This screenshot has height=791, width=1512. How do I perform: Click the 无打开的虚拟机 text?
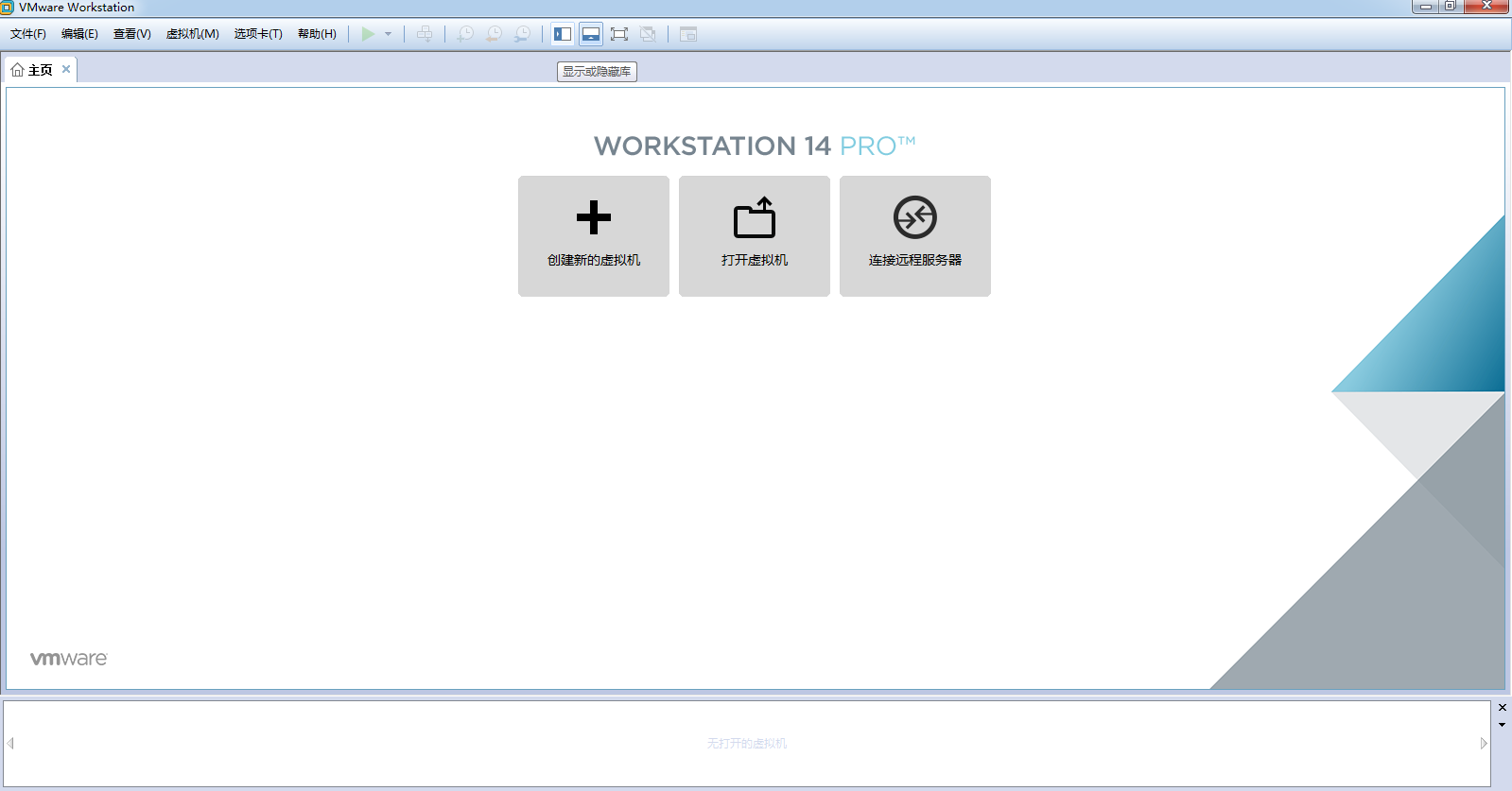(x=747, y=744)
